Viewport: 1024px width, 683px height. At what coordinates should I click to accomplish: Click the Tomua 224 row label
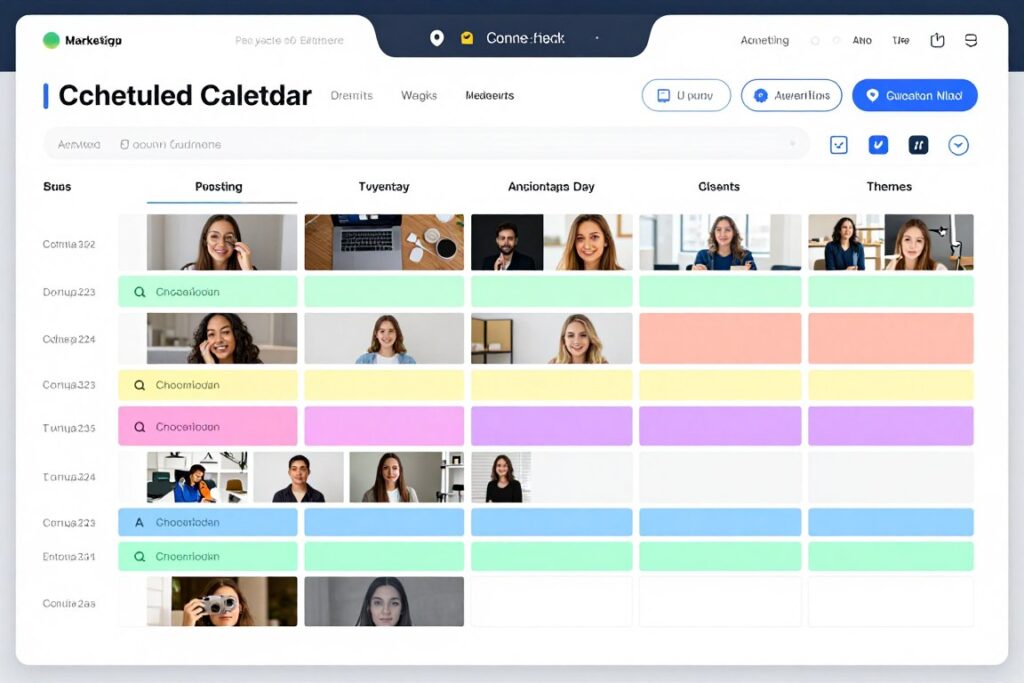(69, 477)
